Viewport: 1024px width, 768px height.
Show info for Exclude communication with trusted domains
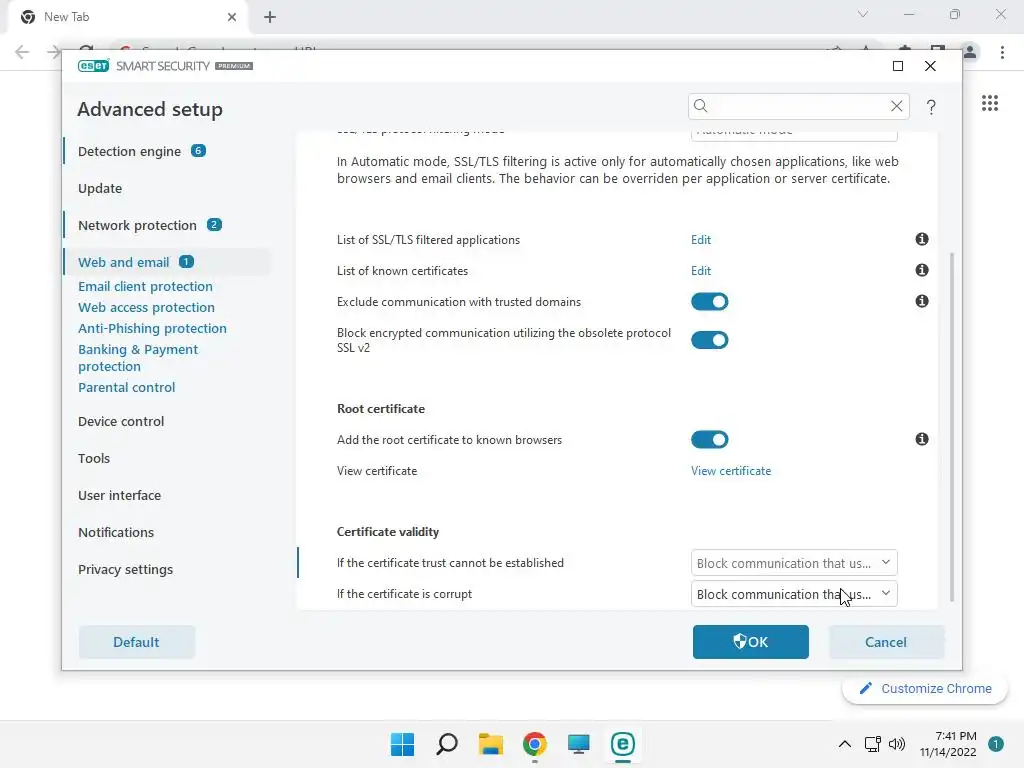pyautogui.click(x=921, y=301)
